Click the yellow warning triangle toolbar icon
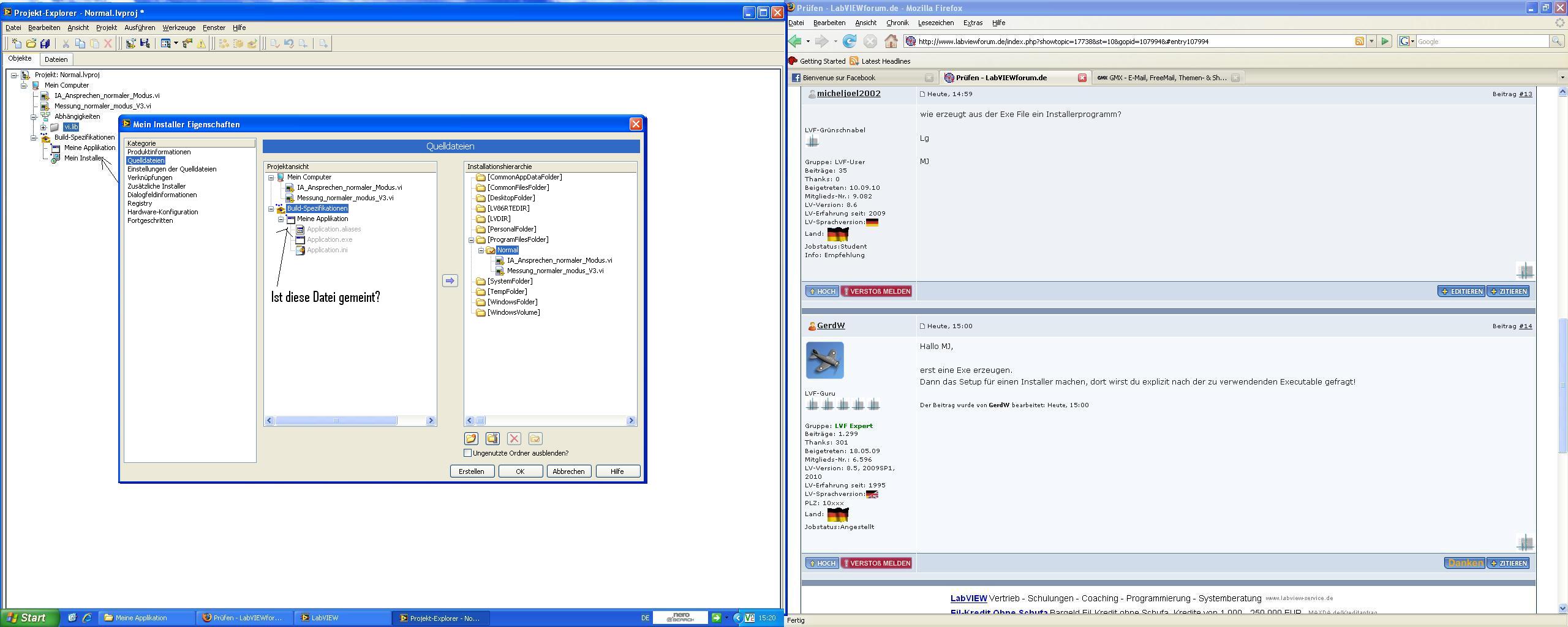The width and height of the screenshot is (1568, 627). click(x=201, y=43)
